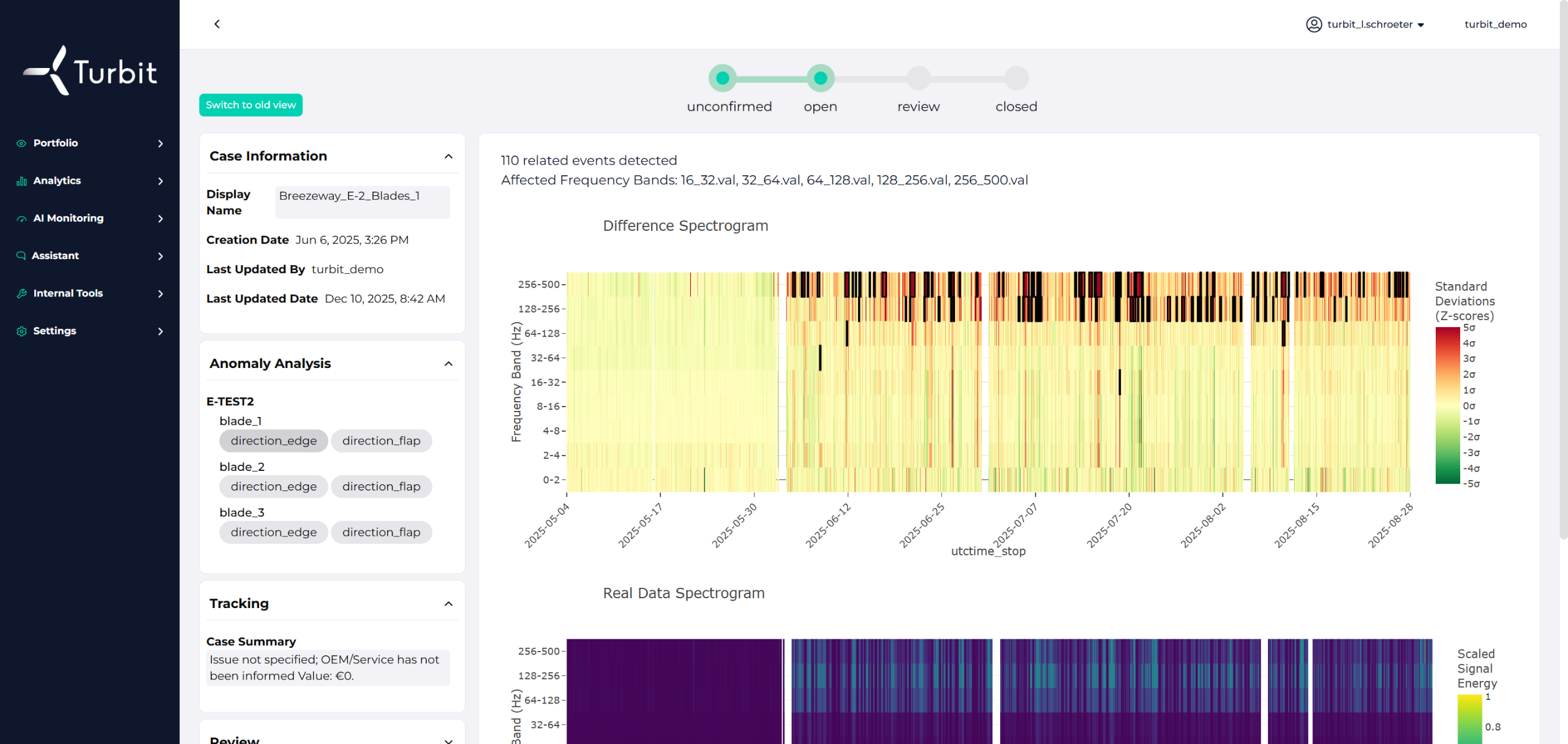Click the Assistant chat bubble icon
Screen dimensions: 1568x744
(21, 256)
